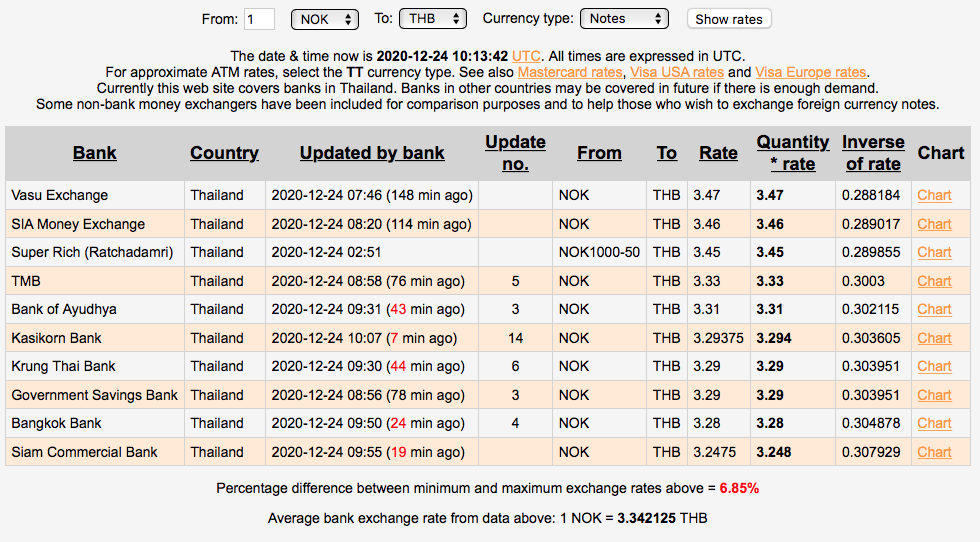980x542 pixels.
Task: Click the From amount input field
Action: click(259, 19)
